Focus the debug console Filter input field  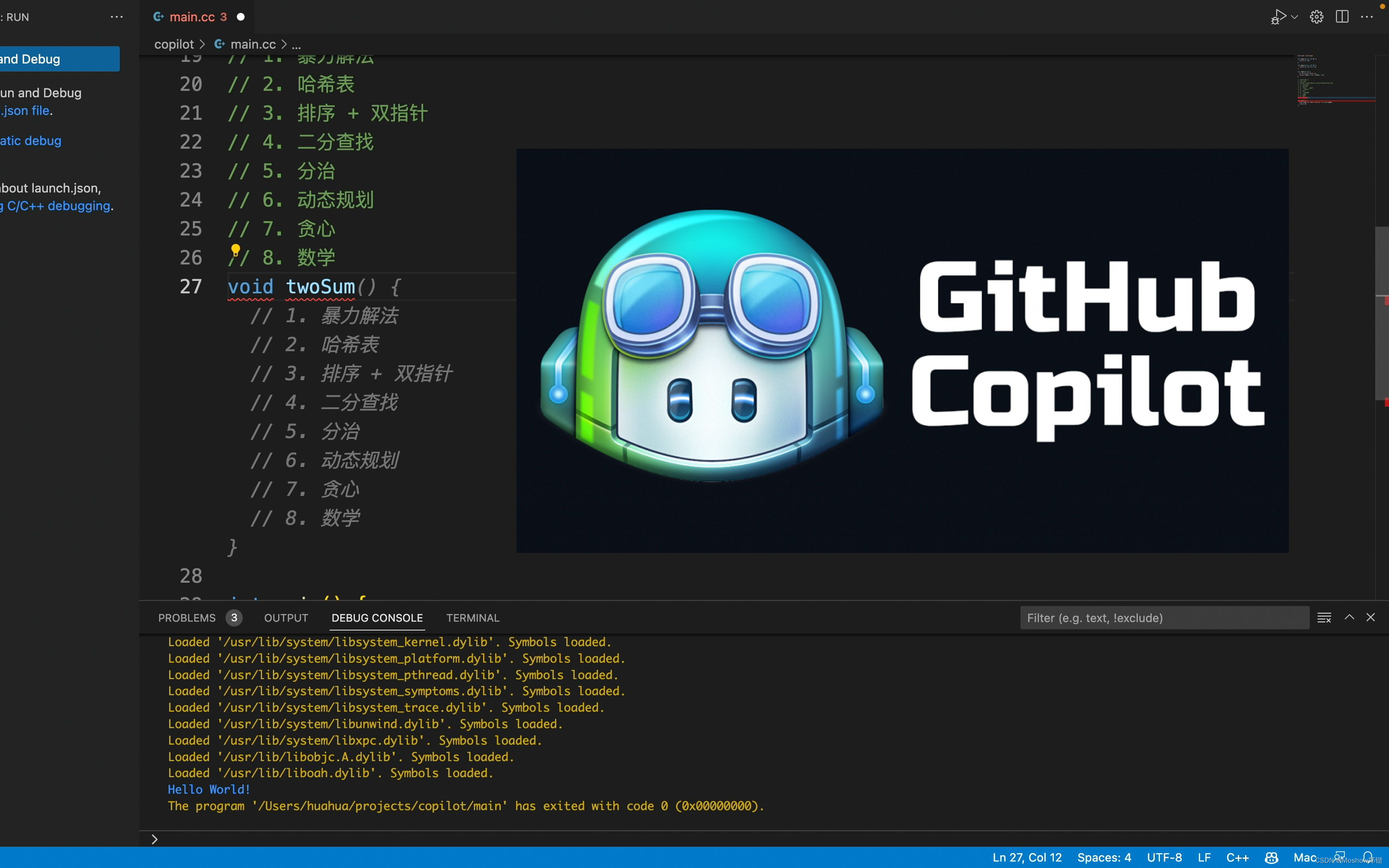[1165, 618]
